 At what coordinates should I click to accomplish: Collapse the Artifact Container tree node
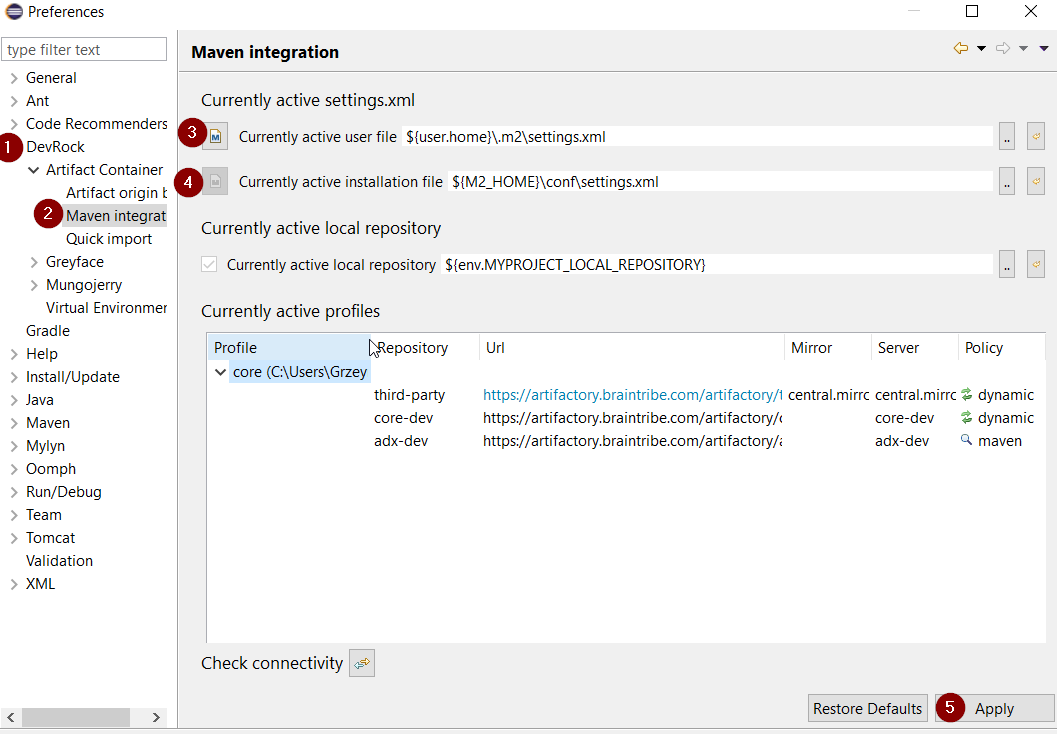click(34, 170)
